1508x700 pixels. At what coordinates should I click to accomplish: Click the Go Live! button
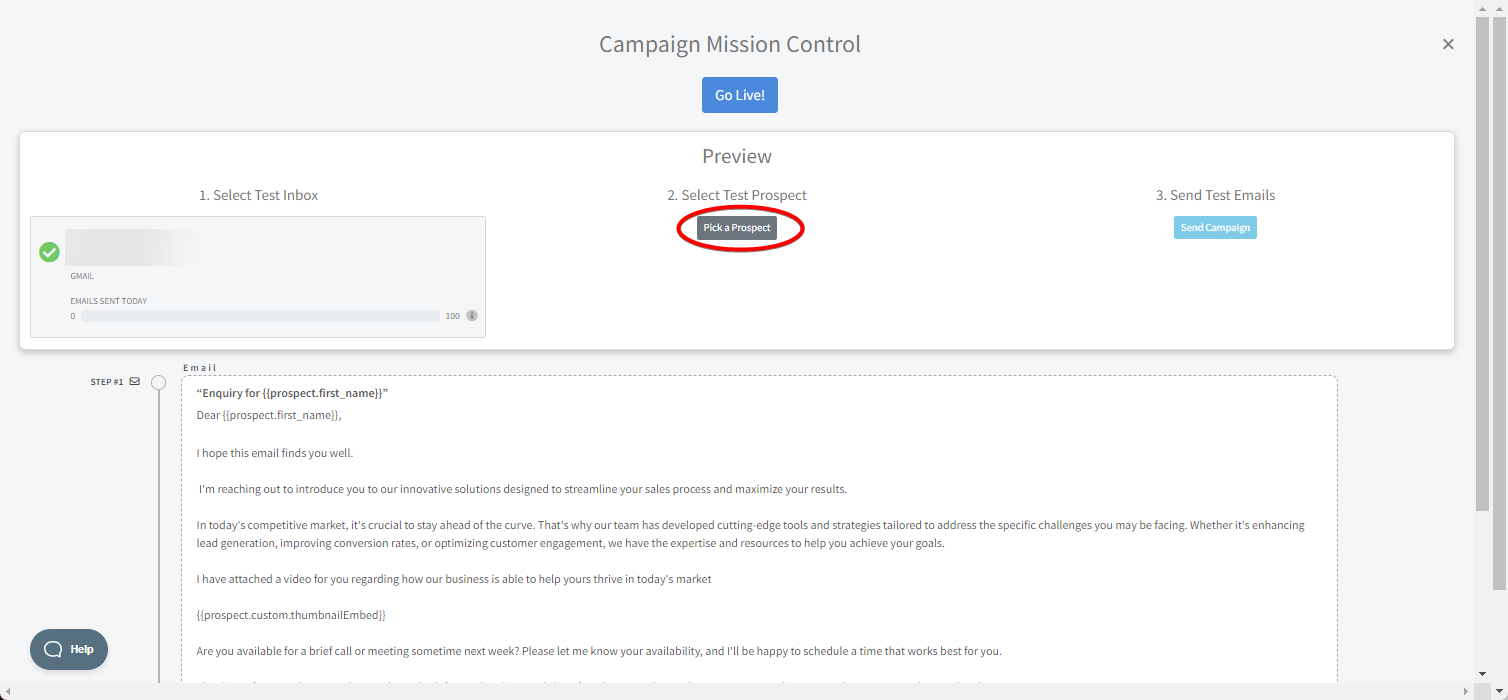tap(739, 95)
